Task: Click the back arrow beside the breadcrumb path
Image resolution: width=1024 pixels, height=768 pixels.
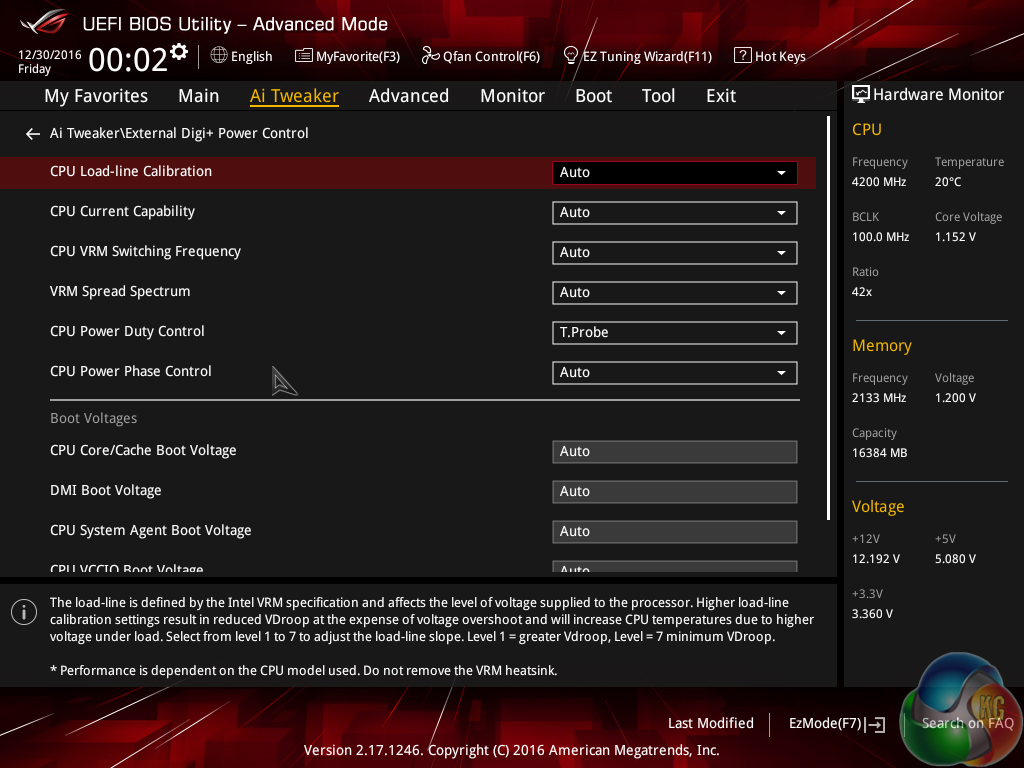Action: [33, 134]
